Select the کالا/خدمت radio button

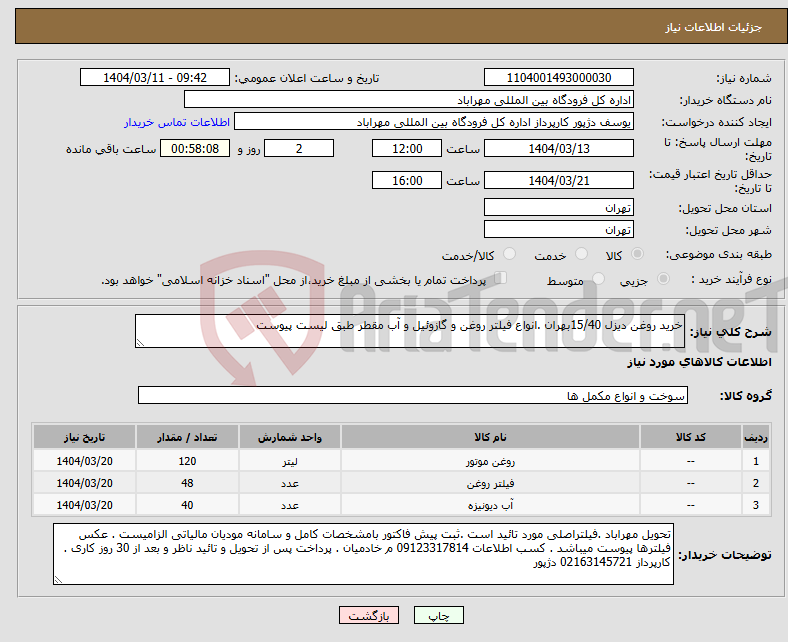(509, 254)
